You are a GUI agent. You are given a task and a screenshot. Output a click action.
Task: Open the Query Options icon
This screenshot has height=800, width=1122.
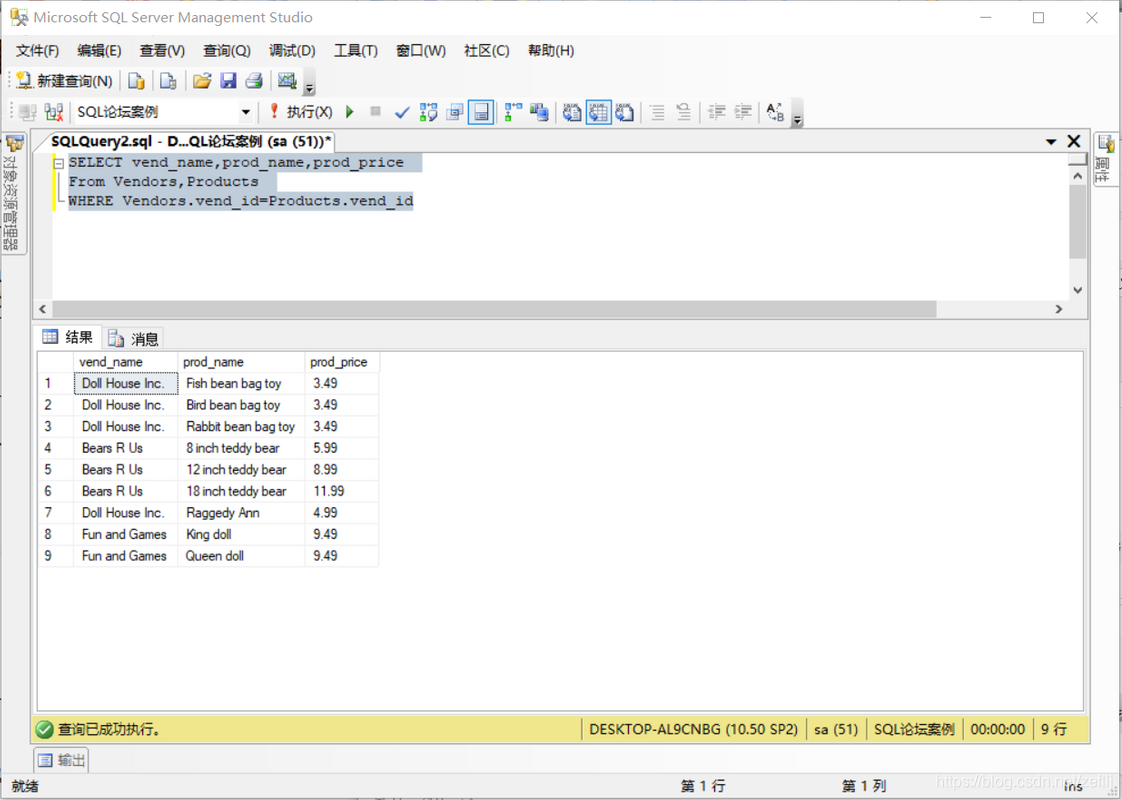point(454,112)
